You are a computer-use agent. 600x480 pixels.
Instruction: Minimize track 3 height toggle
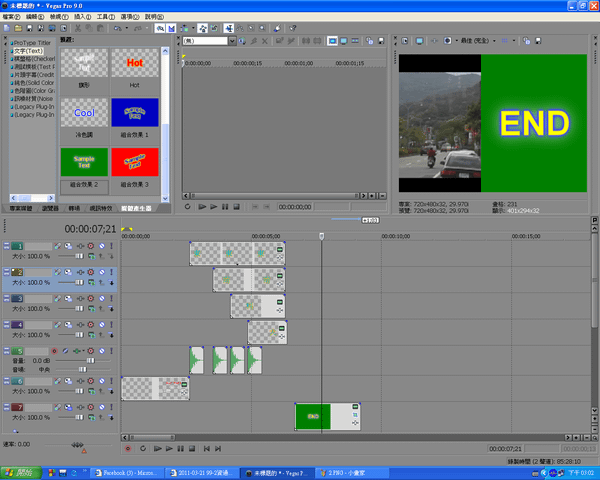point(7,296)
